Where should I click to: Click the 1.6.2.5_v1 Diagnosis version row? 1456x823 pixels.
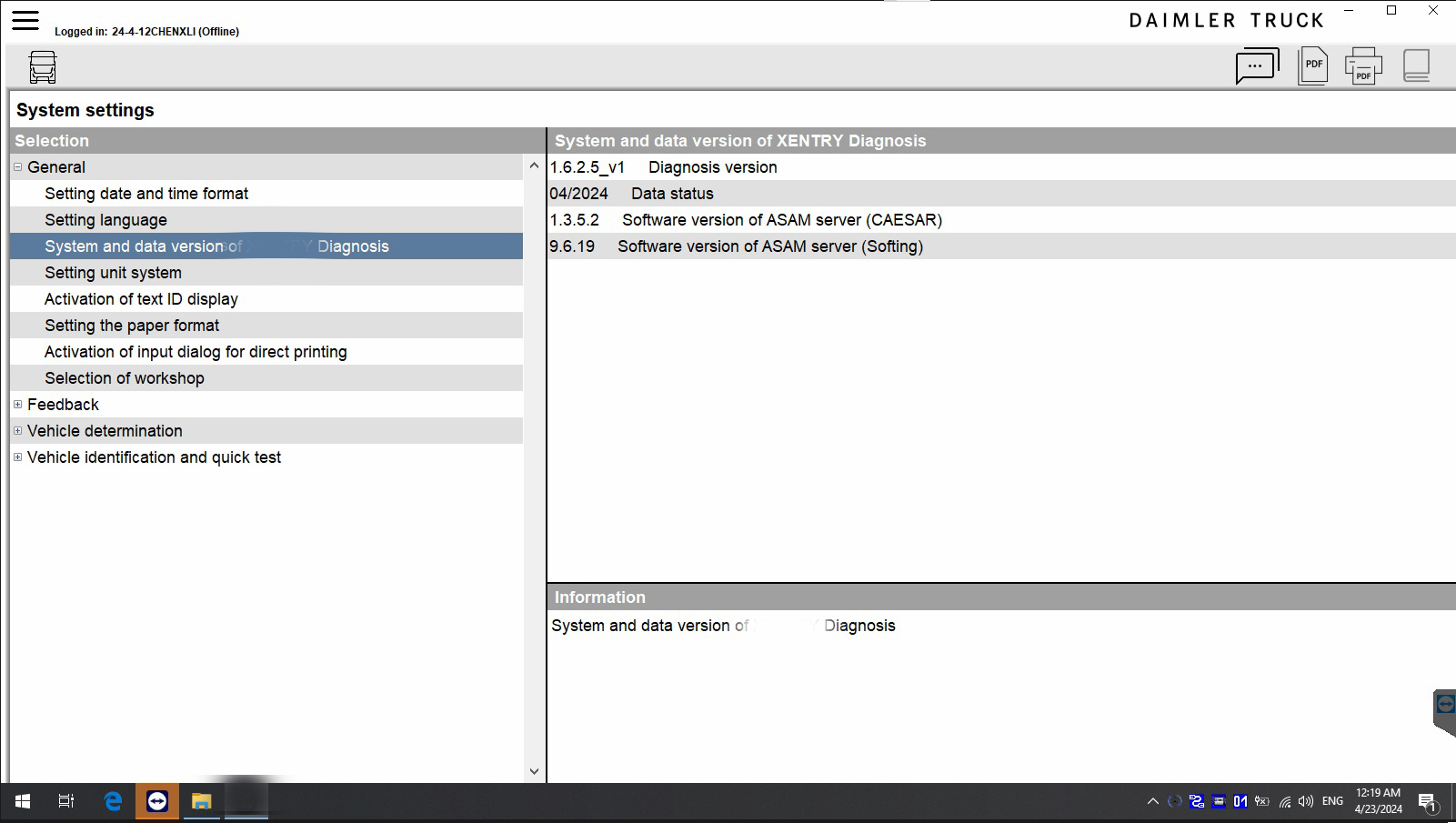pyautogui.click(x=1001, y=167)
